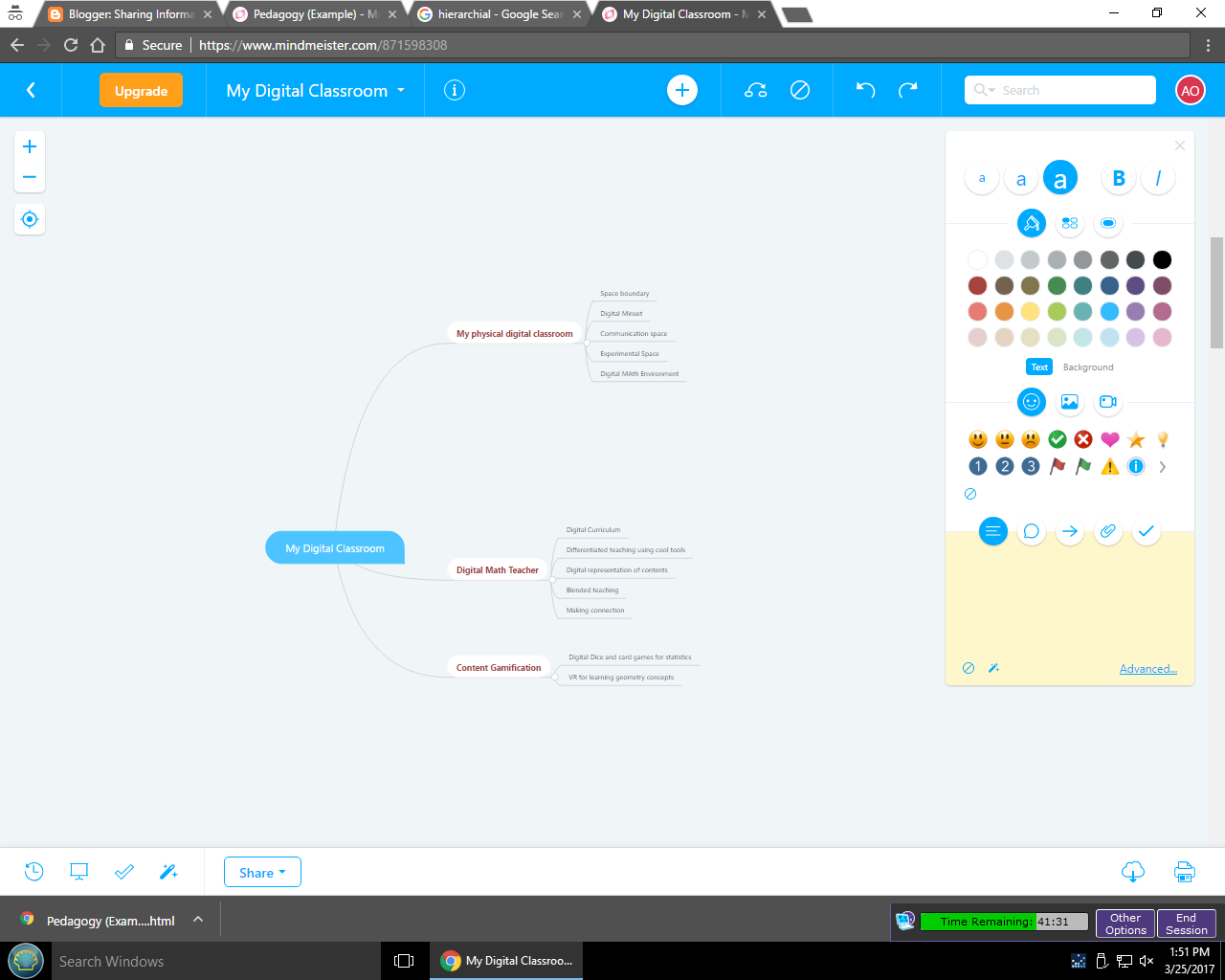
Task: Add the pink heart icon to the topic
Action: [1110, 439]
